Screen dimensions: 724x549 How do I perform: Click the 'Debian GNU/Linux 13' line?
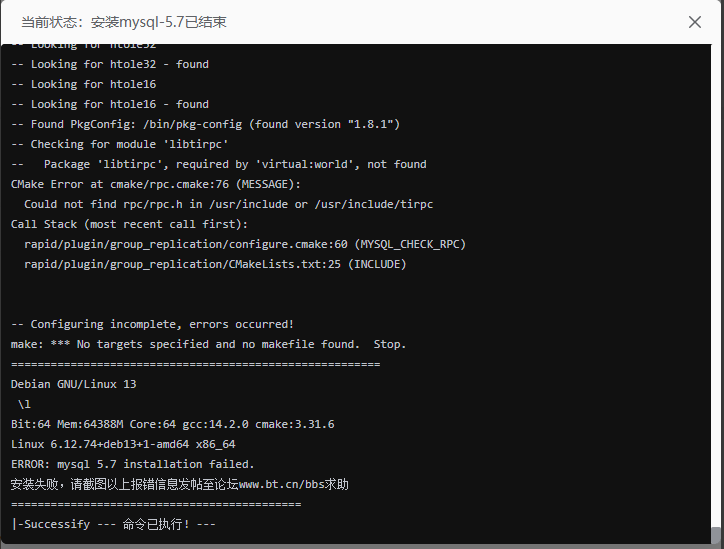(73, 384)
